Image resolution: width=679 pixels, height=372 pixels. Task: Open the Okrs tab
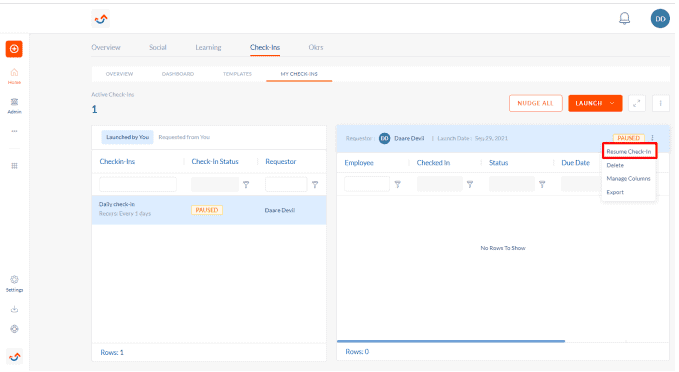[x=316, y=48]
